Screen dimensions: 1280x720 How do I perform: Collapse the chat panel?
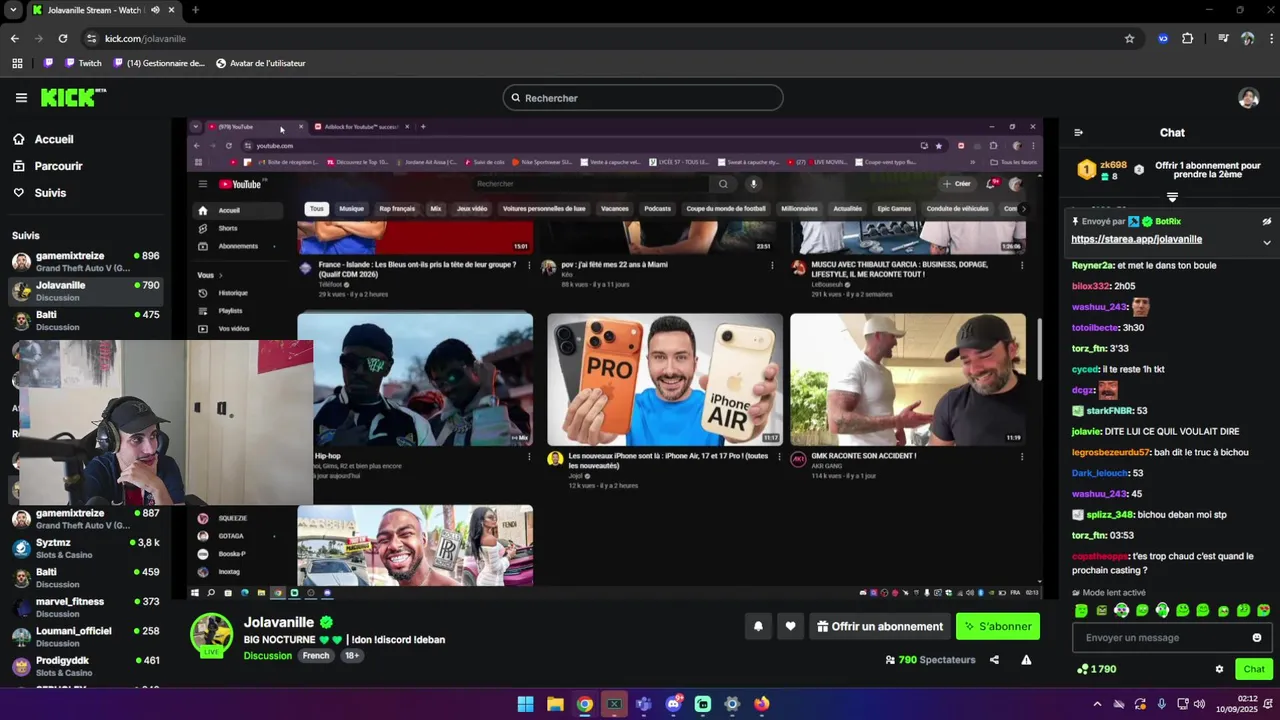pyautogui.click(x=1078, y=132)
